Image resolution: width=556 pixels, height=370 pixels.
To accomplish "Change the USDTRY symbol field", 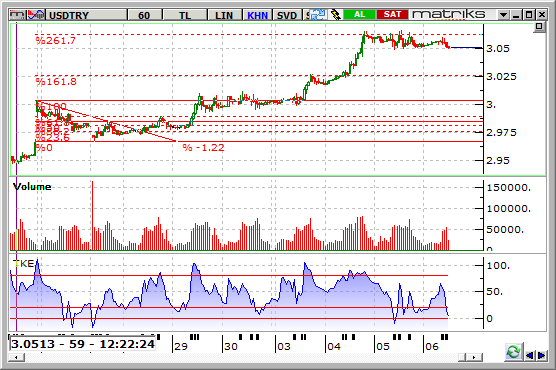I will click(87, 15).
